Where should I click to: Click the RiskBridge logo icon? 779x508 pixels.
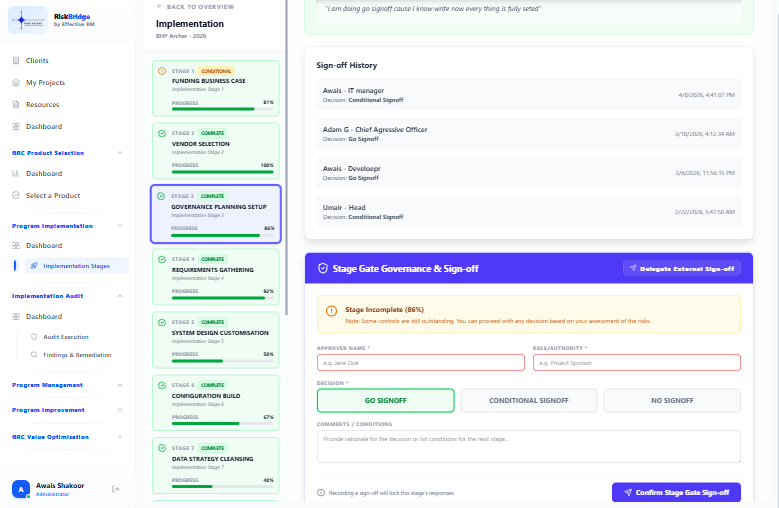pyautogui.click(x=28, y=20)
